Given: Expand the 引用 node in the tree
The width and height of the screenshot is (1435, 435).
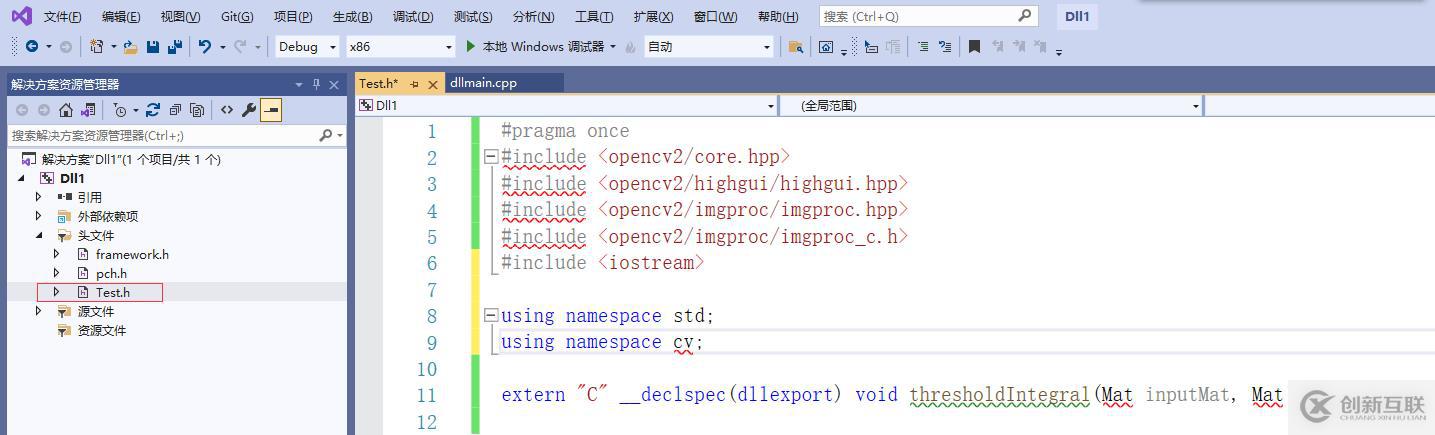Looking at the screenshot, I should coord(38,197).
